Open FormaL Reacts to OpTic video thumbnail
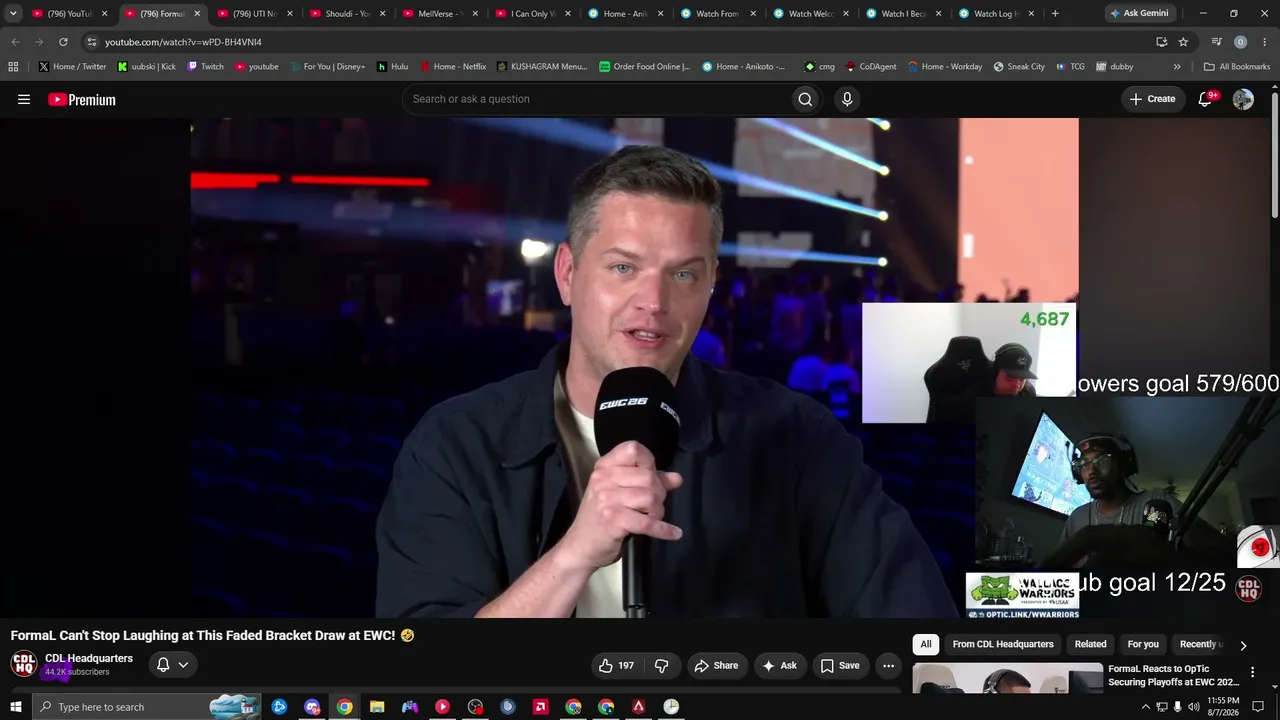 click(1008, 679)
